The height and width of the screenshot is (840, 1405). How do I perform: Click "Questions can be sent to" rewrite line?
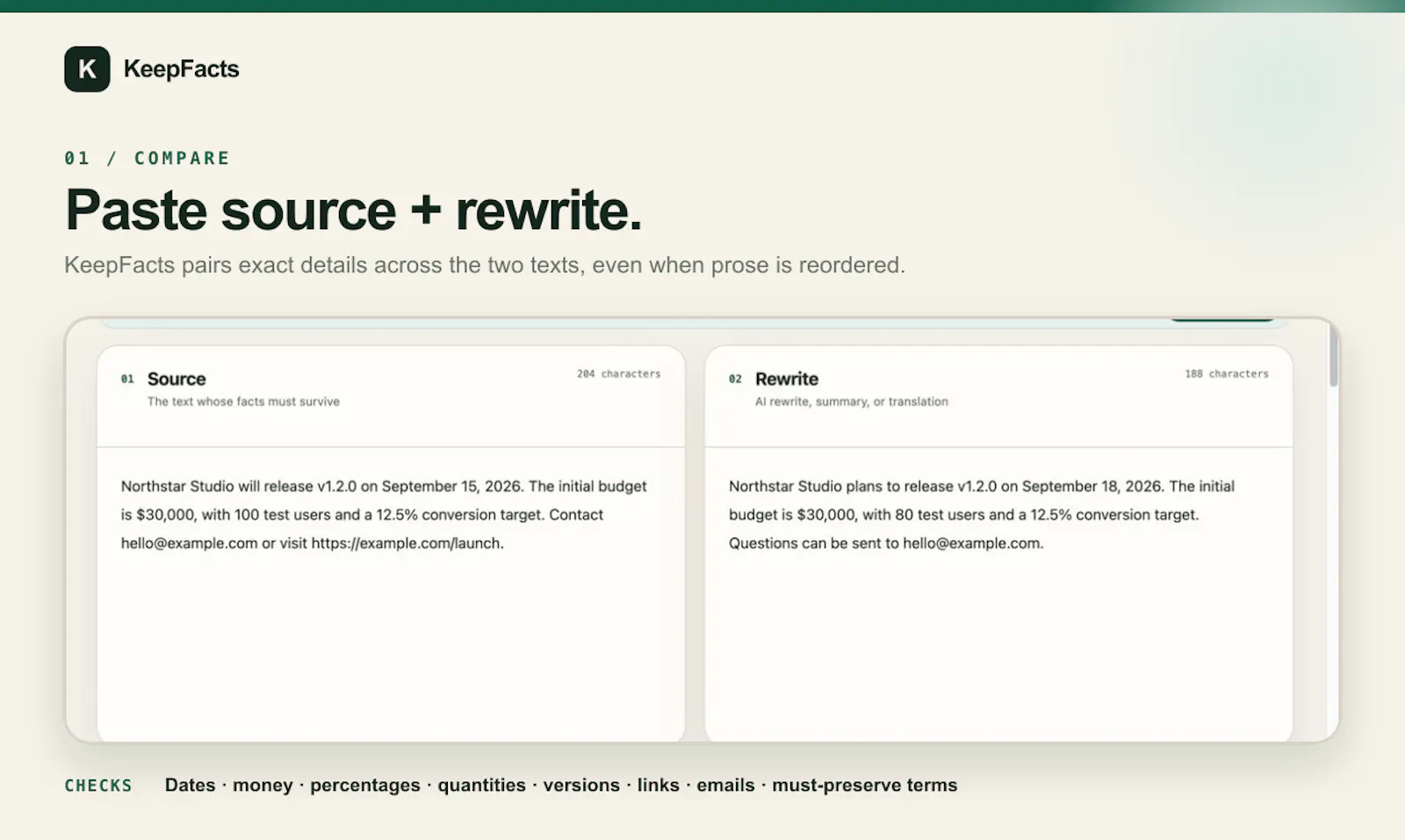(814, 543)
